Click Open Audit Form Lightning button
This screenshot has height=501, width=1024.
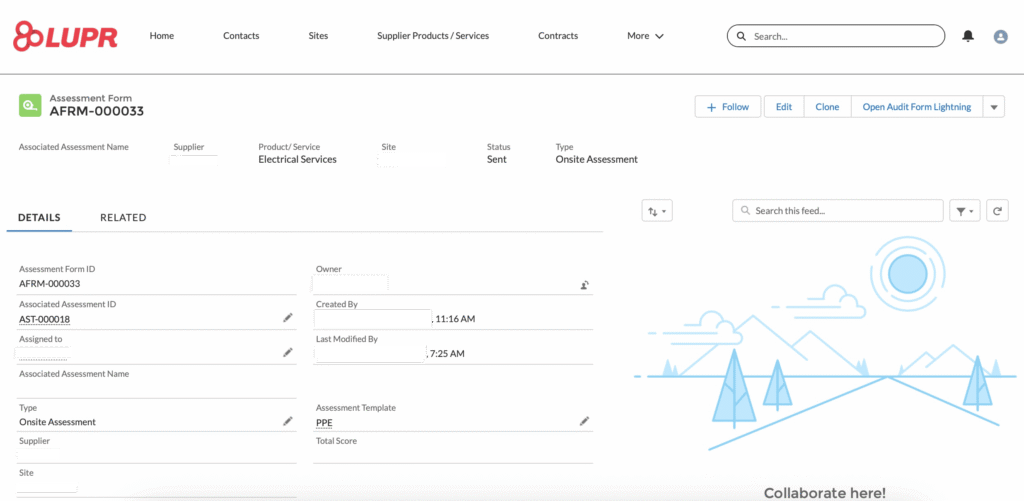tap(916, 107)
